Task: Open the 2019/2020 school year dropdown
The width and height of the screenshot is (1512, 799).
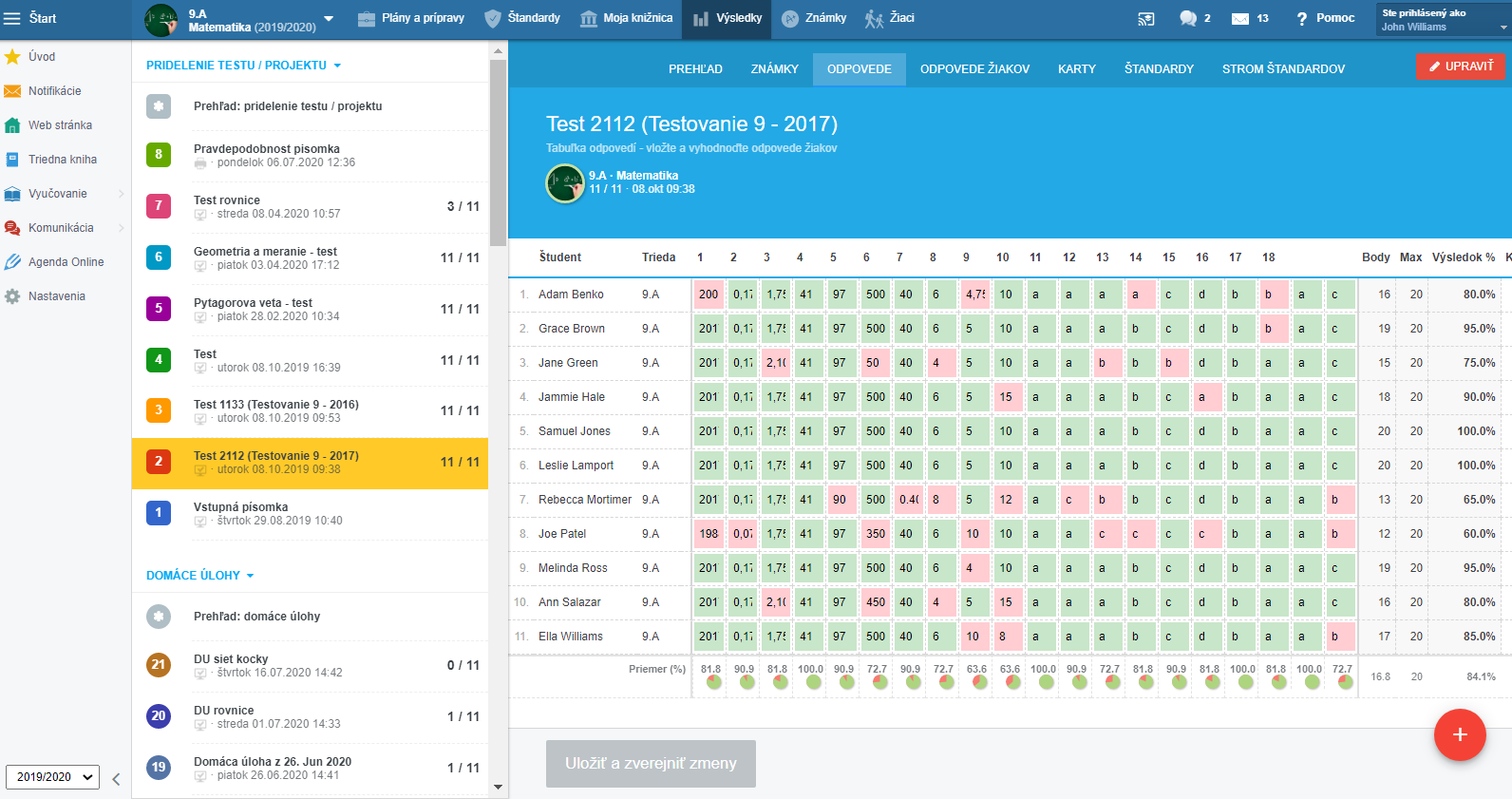Action: click(x=53, y=777)
